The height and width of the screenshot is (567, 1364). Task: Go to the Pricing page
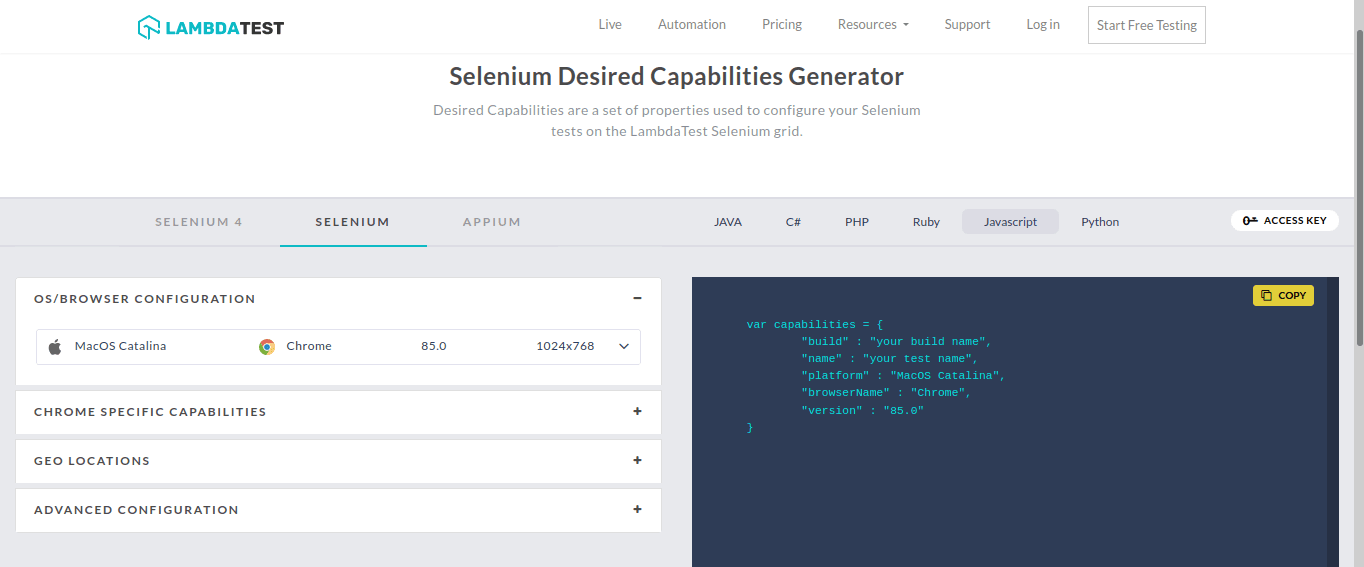(x=782, y=25)
